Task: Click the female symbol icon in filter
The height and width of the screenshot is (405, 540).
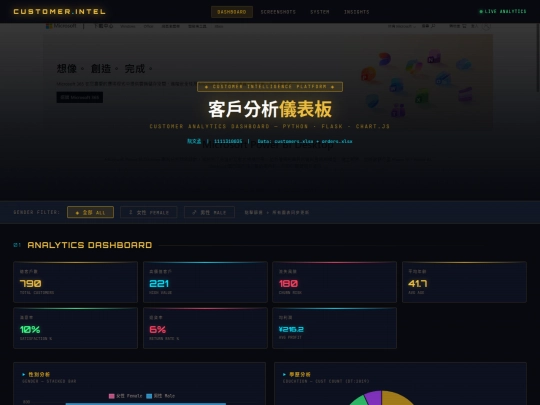Action: pos(131,212)
